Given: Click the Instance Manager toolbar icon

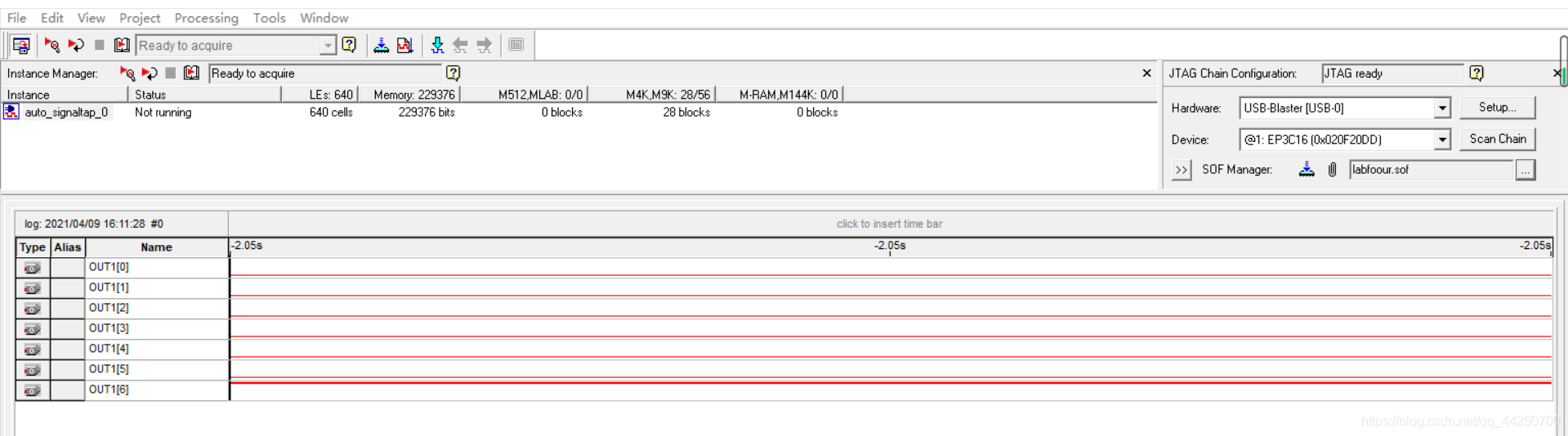Looking at the screenshot, I should point(21,45).
